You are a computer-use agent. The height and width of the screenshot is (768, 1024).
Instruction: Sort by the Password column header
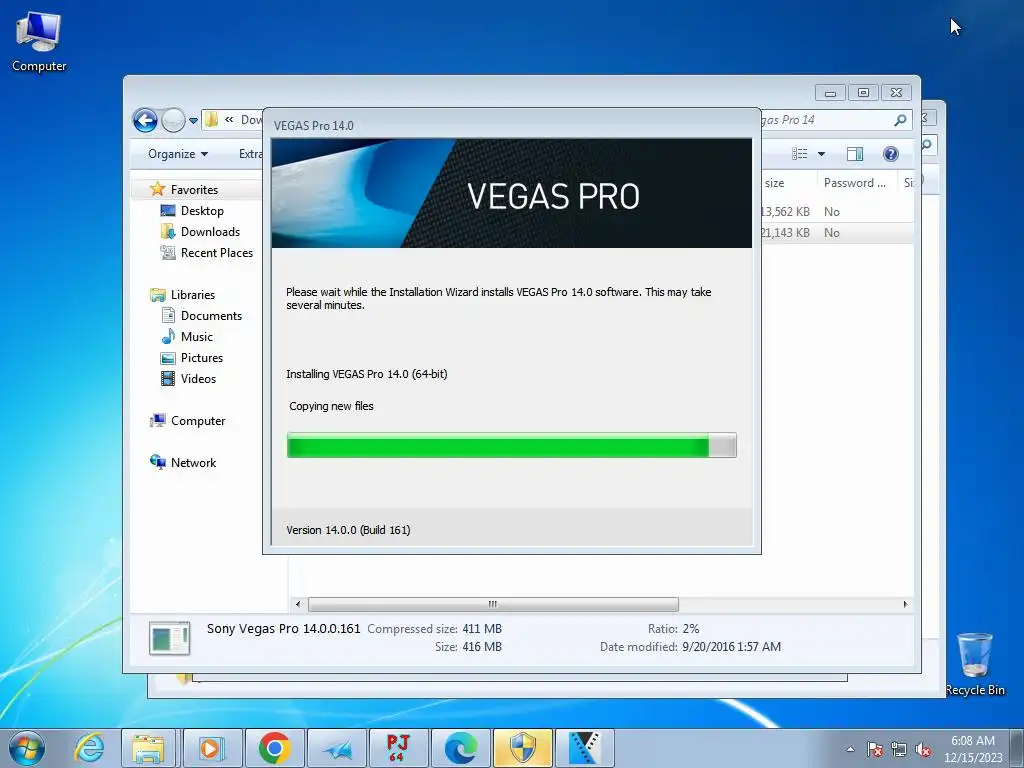coord(855,183)
